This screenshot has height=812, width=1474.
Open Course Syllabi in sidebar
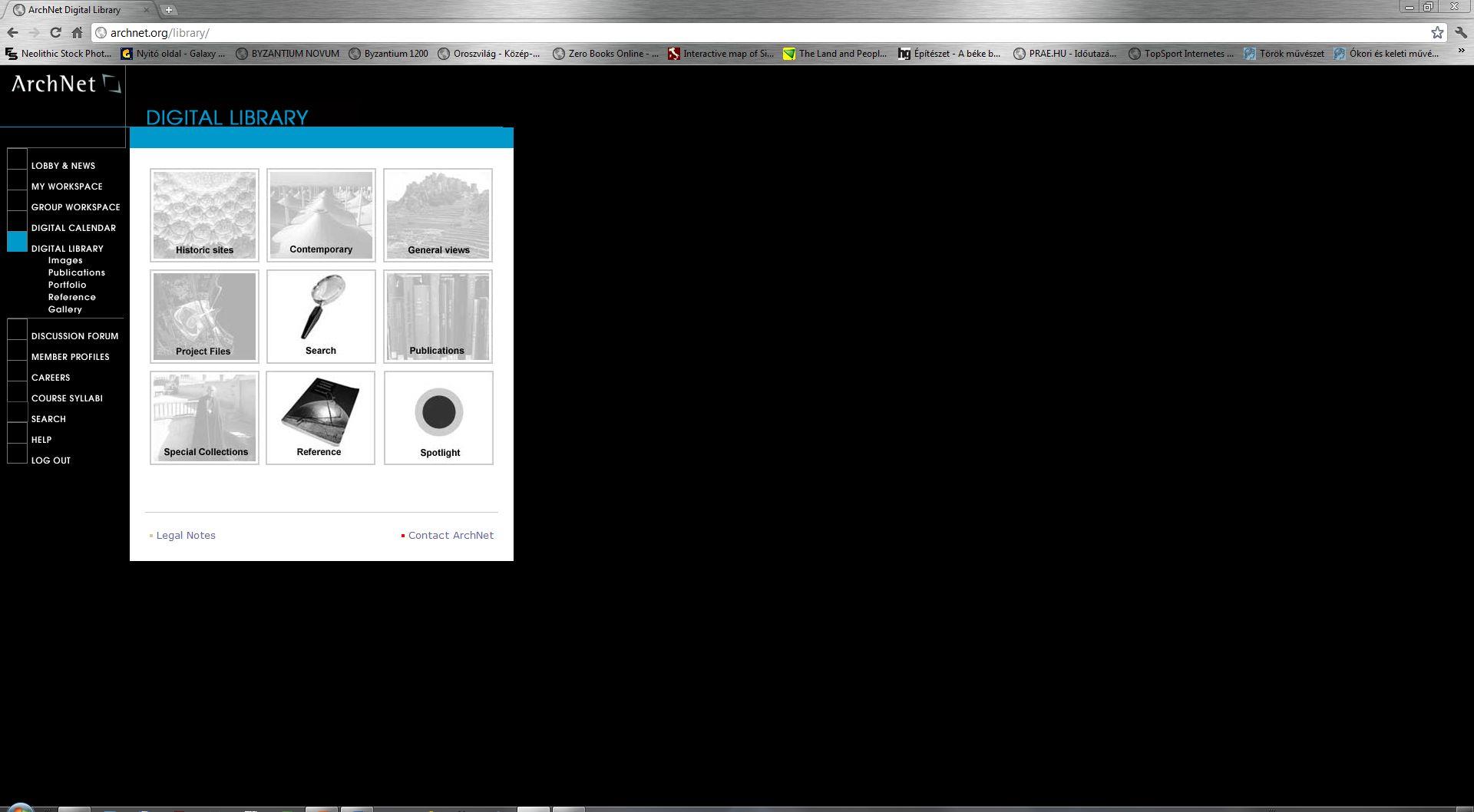67,398
